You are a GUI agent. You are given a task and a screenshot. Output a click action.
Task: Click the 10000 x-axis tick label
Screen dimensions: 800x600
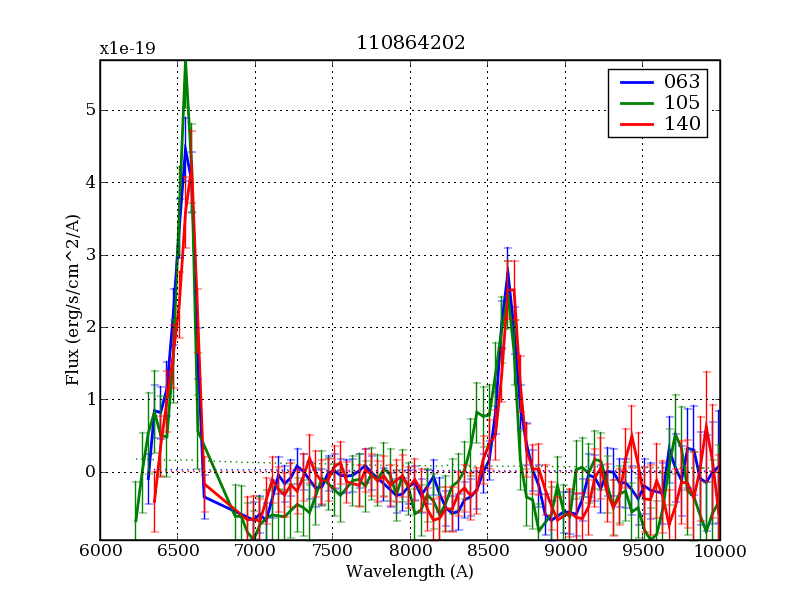(x=719, y=551)
